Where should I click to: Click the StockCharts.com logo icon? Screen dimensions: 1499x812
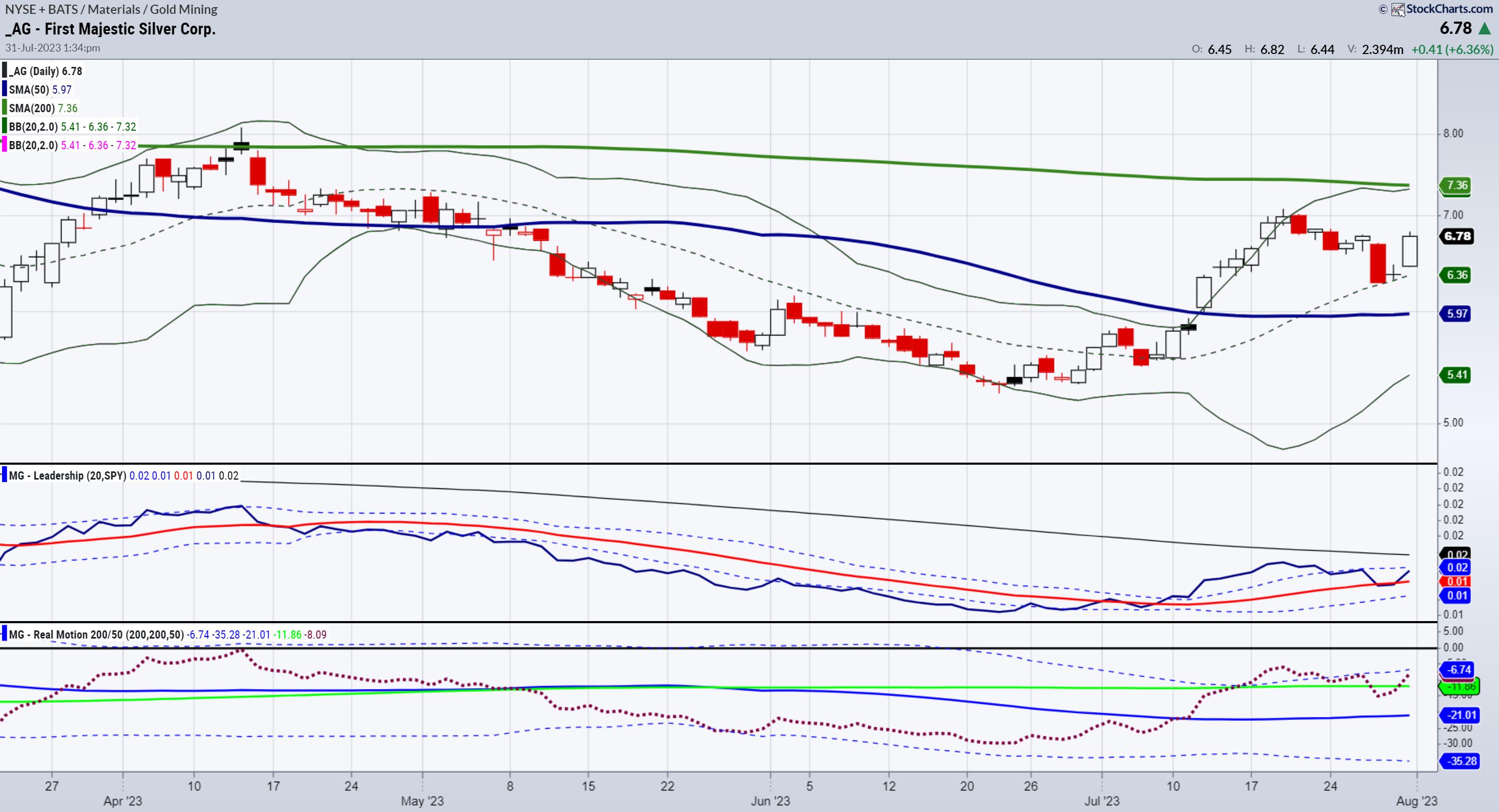(x=1398, y=9)
